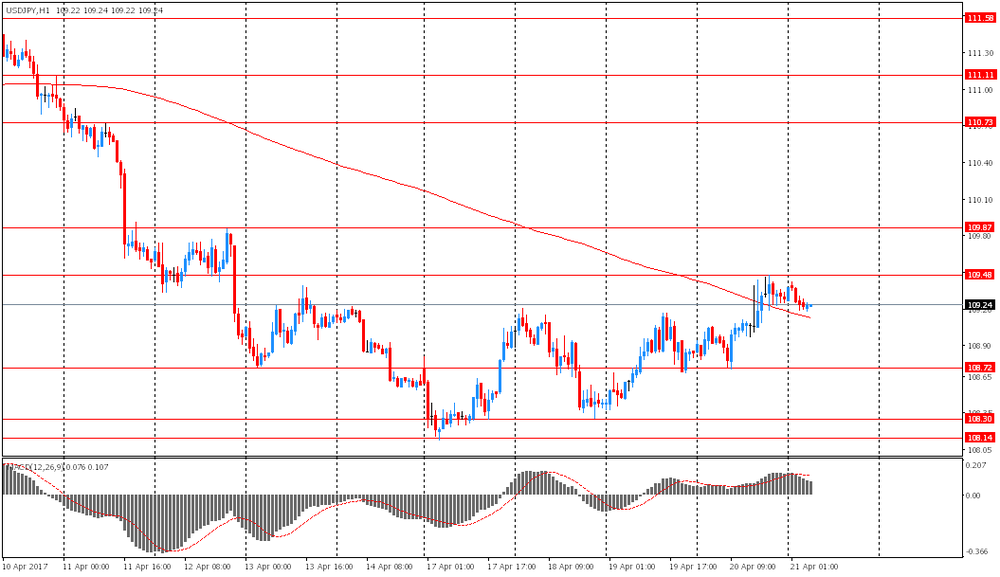Click the 108.65 price axis value

pos(980,377)
